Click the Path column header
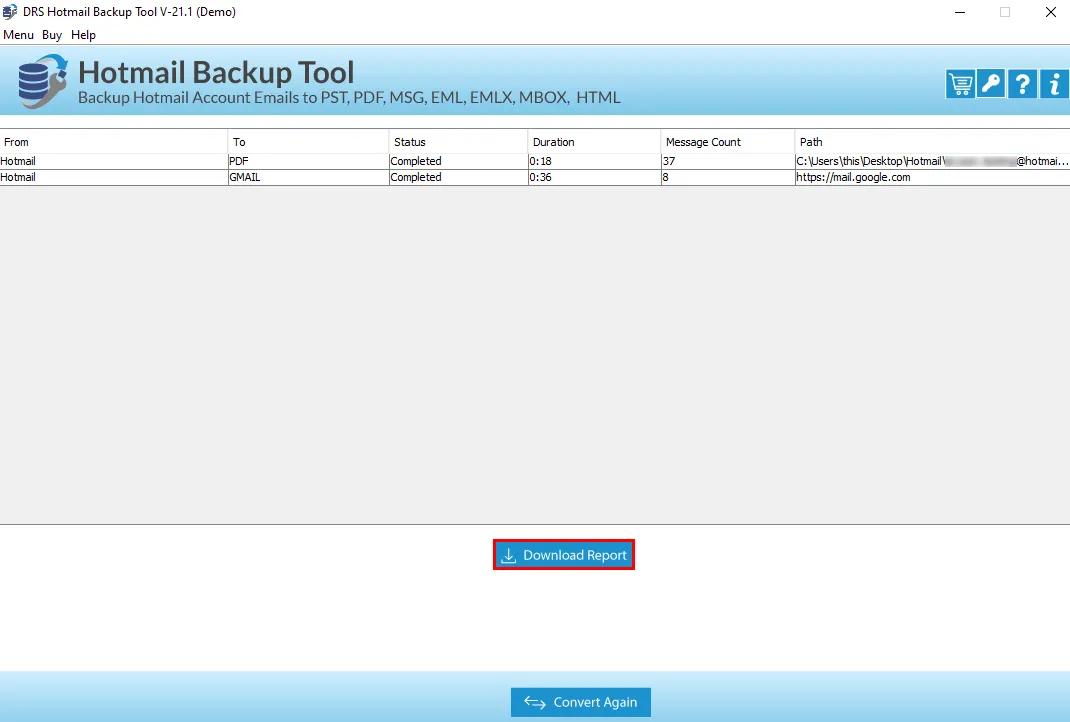The width and height of the screenshot is (1070, 722). 933,142
